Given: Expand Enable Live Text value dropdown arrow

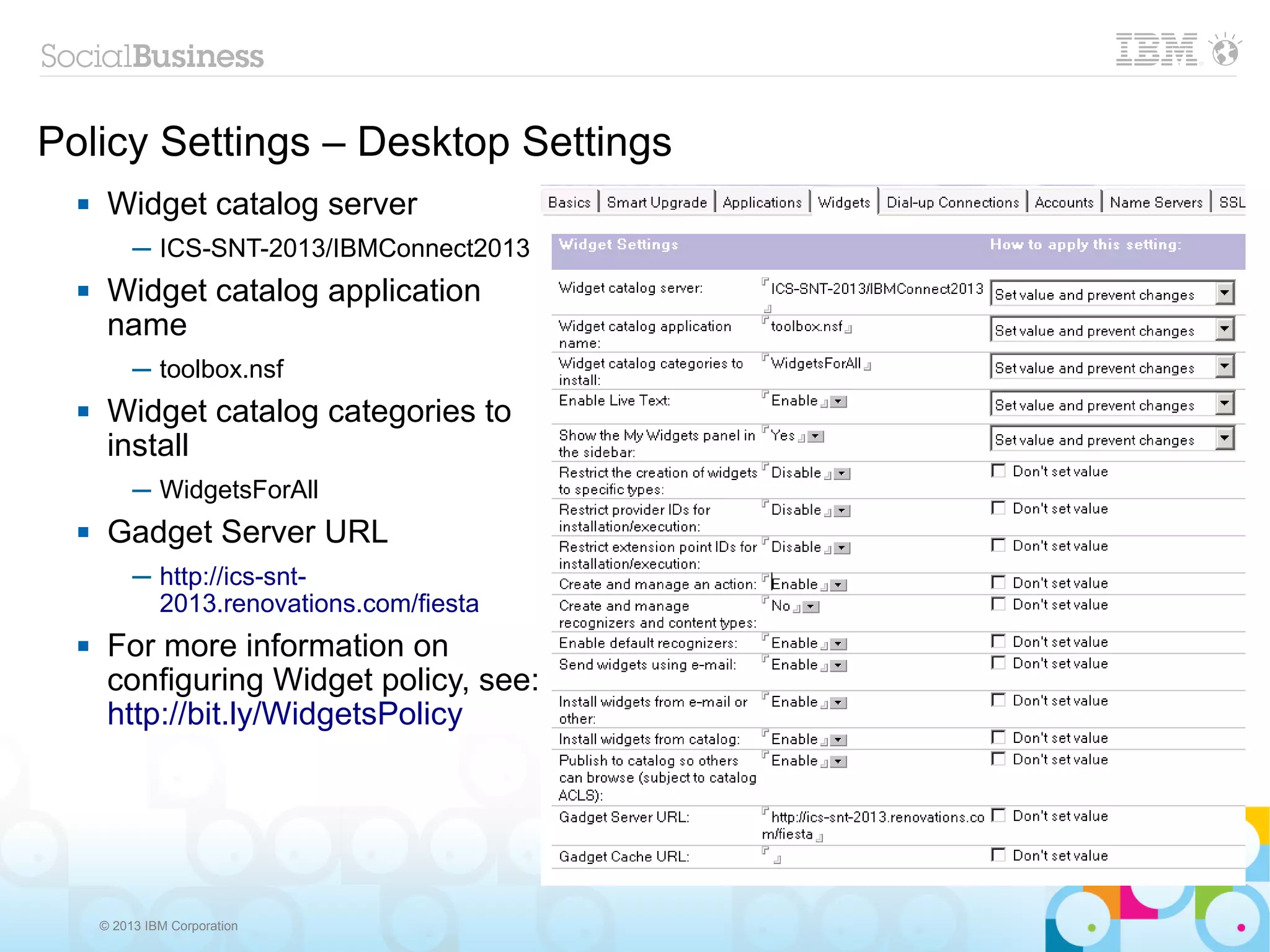Looking at the screenshot, I should click(x=838, y=402).
